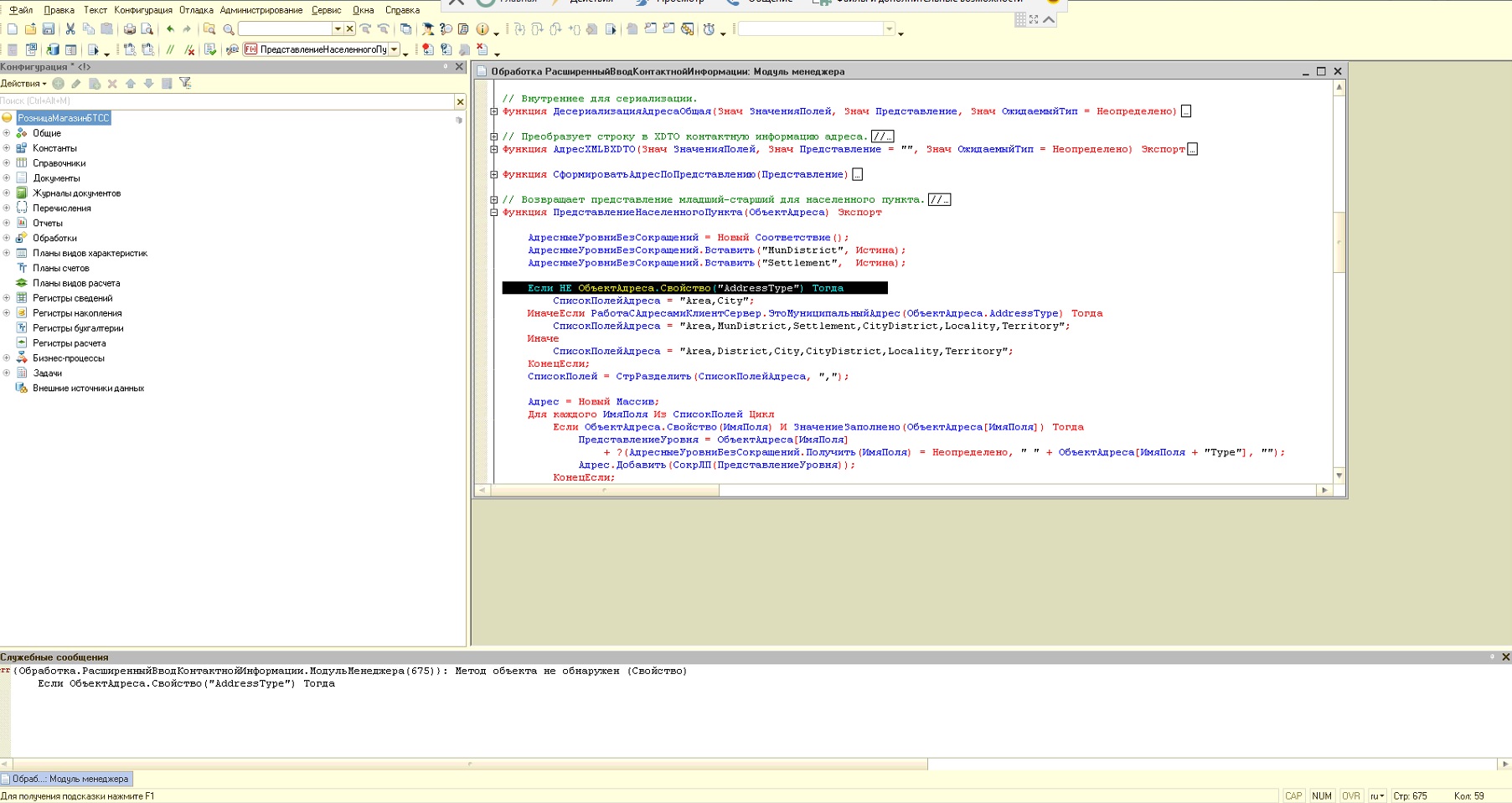Viewport: 1512px width, 803px height.
Task: Click the add comment slashes icon
Action: click(x=170, y=50)
